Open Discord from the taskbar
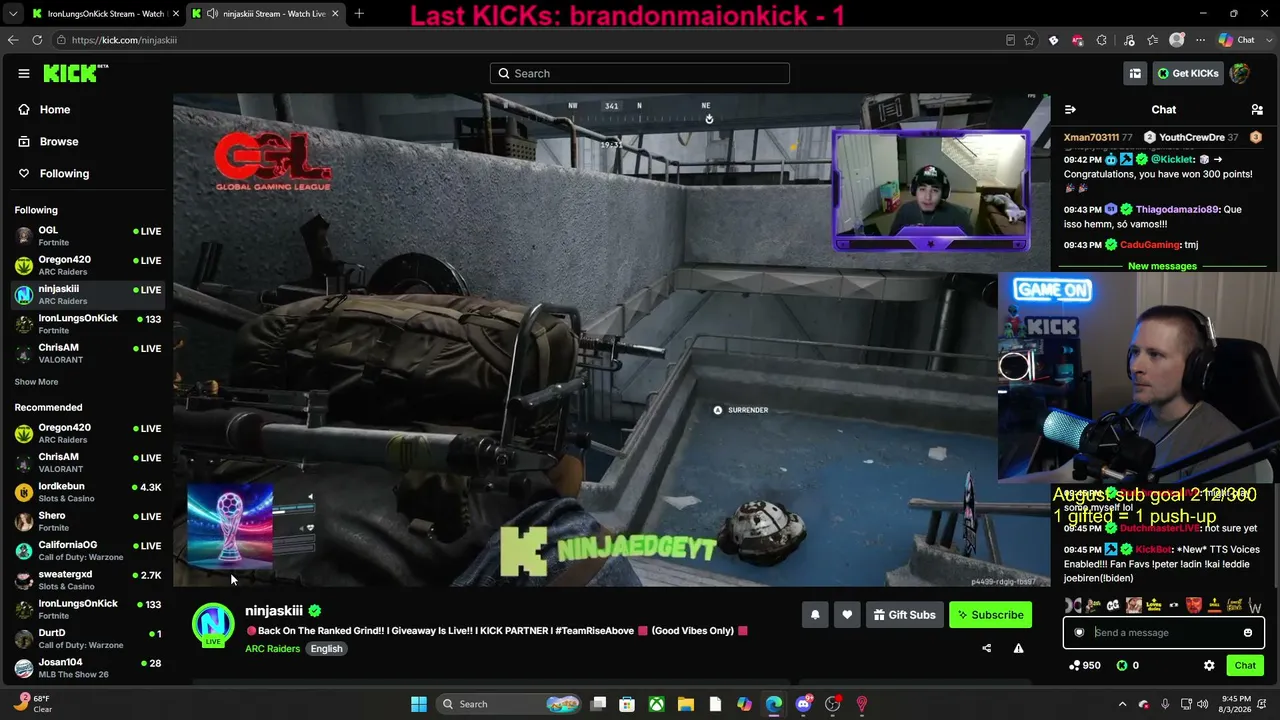 (x=803, y=704)
